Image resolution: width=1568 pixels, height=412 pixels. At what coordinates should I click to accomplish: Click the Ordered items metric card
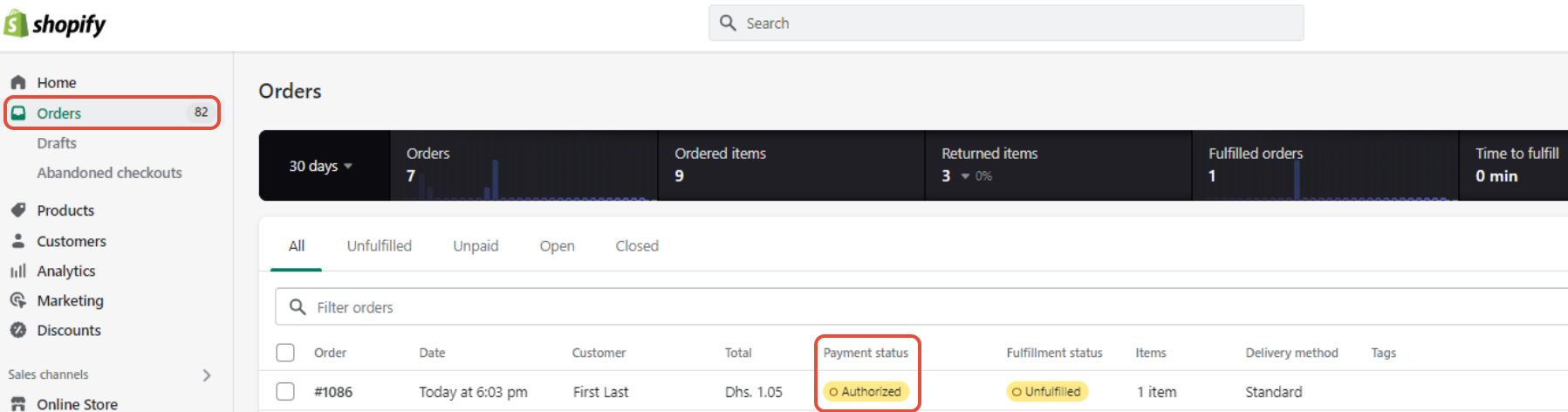791,166
